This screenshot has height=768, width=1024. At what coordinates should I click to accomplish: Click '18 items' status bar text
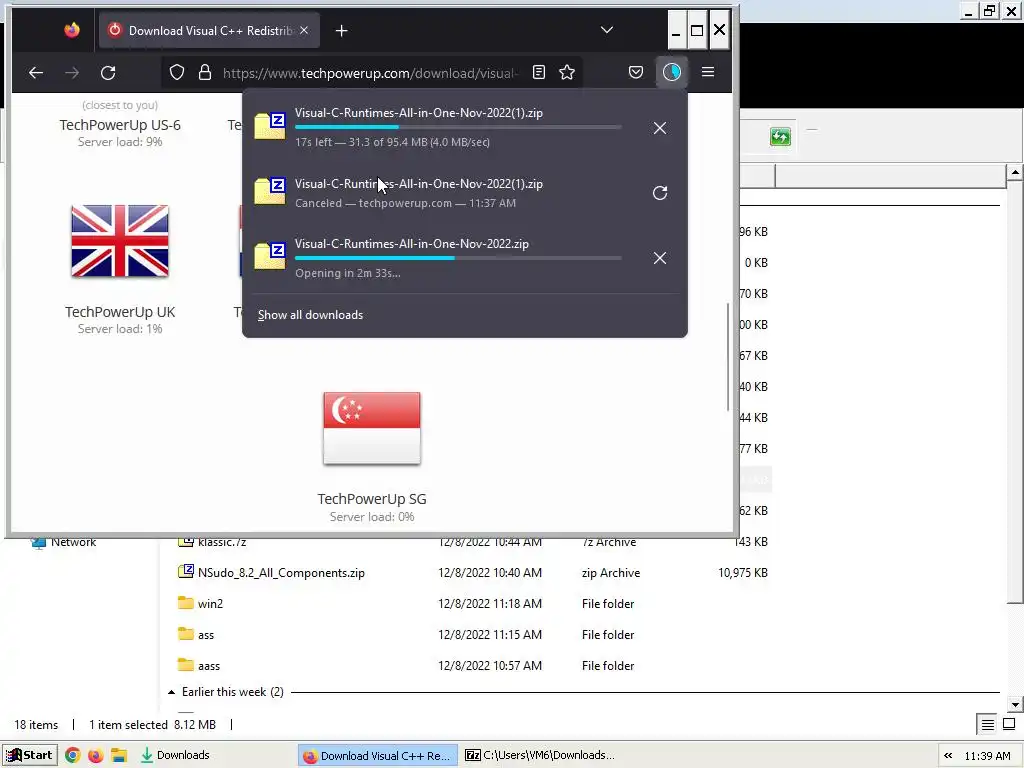point(36,725)
